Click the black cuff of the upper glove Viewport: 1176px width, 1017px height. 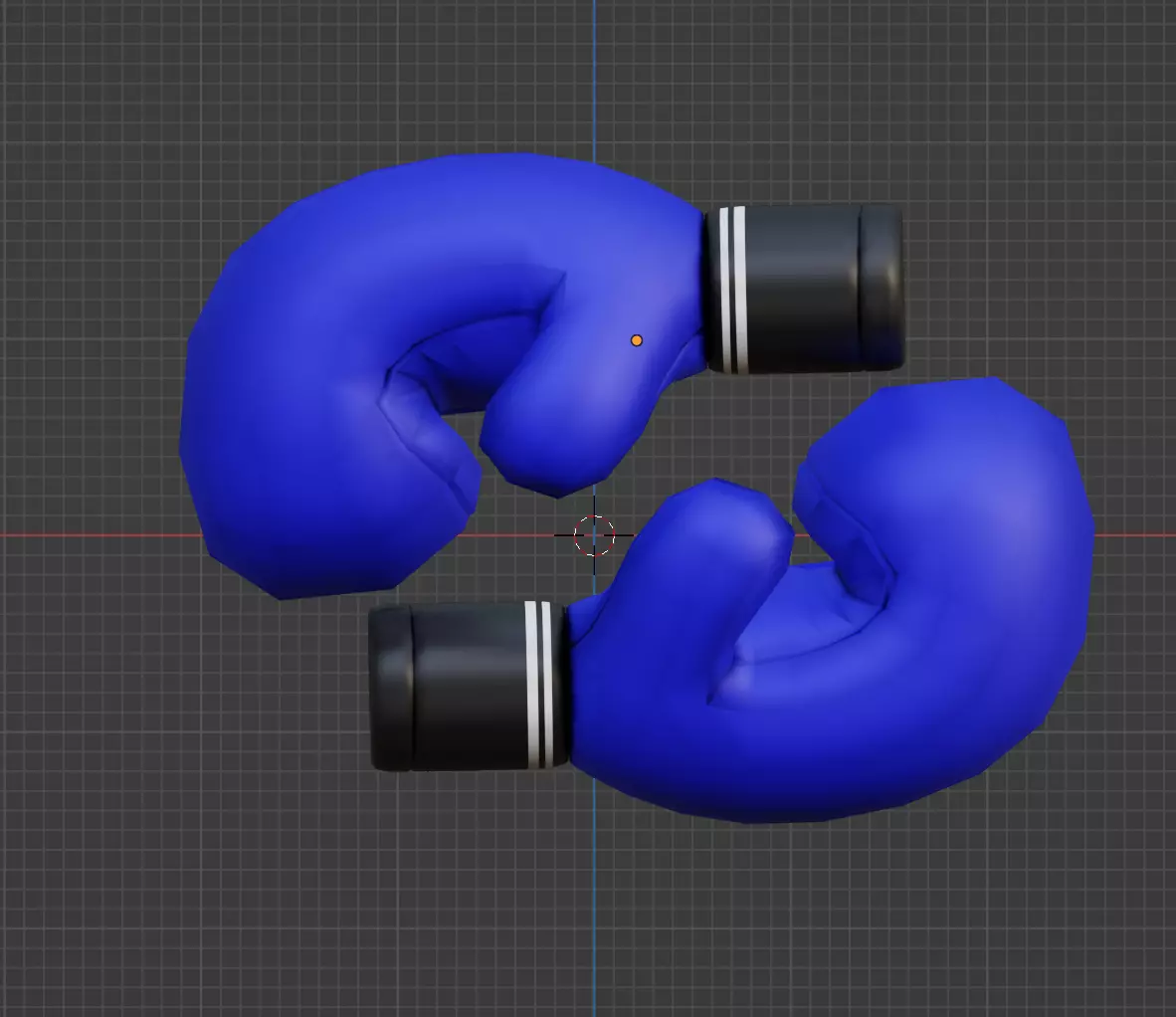click(x=806, y=289)
